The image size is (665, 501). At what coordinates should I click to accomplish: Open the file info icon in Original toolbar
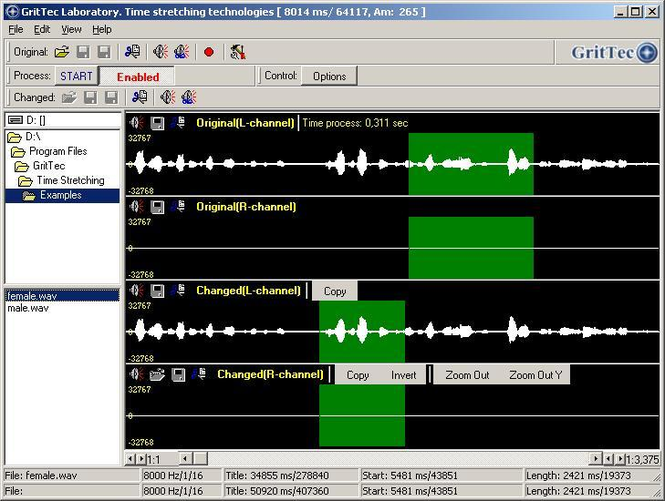click(132, 52)
